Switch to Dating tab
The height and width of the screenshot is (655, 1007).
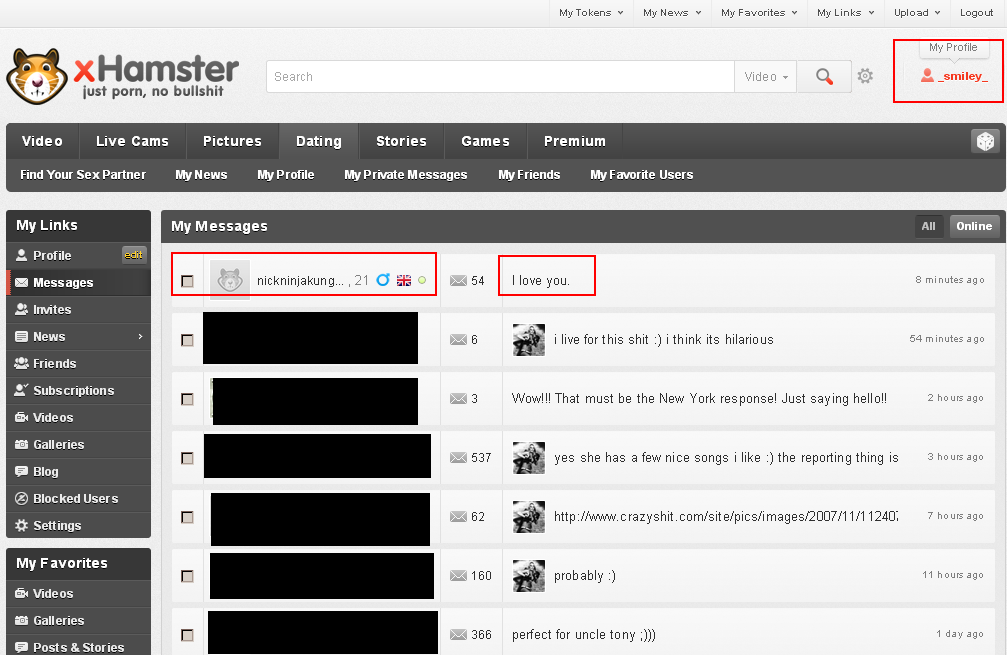(319, 141)
